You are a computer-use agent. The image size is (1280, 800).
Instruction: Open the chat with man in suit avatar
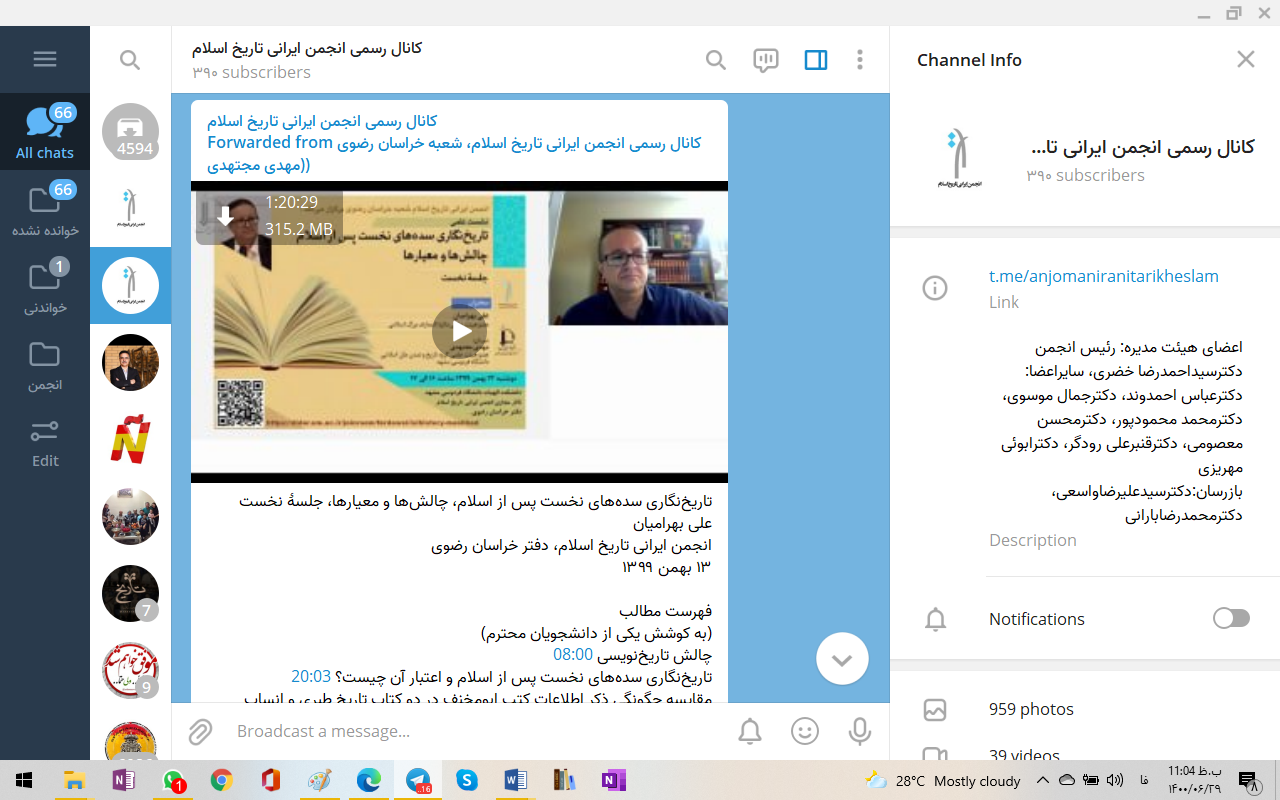(130, 362)
